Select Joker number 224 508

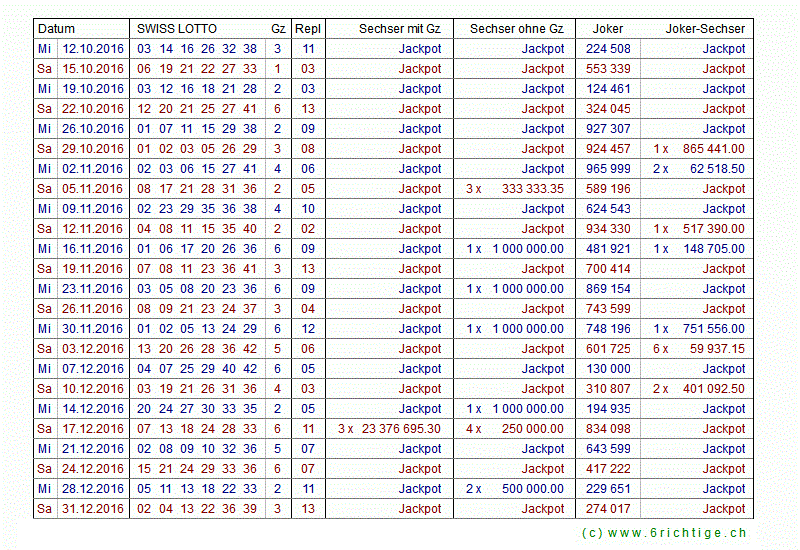pyautogui.click(x=608, y=49)
